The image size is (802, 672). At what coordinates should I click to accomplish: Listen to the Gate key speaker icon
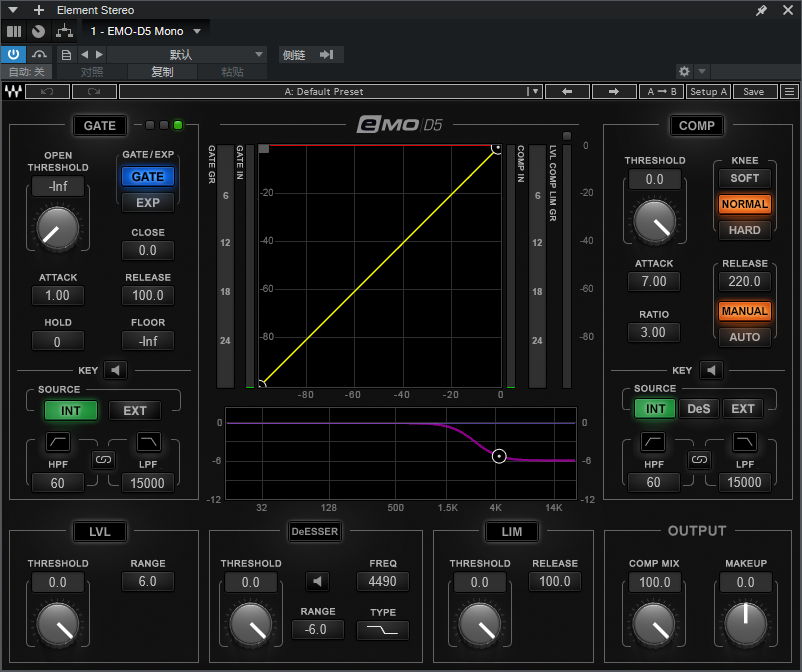116,370
